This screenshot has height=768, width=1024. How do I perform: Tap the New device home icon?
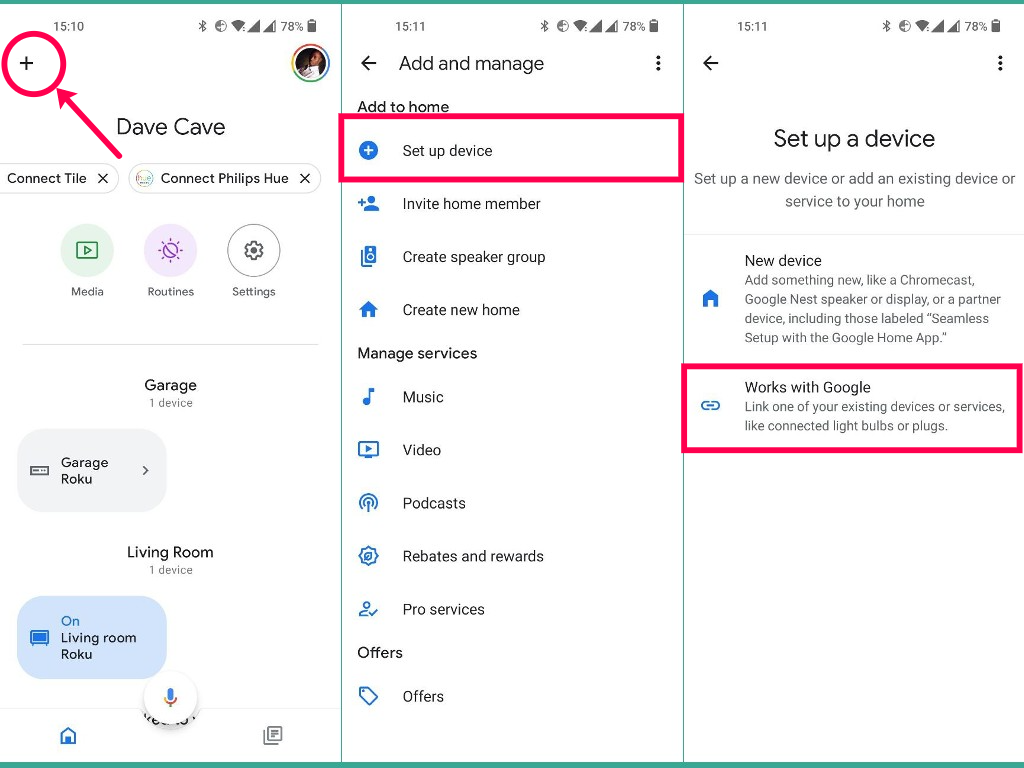click(x=710, y=298)
